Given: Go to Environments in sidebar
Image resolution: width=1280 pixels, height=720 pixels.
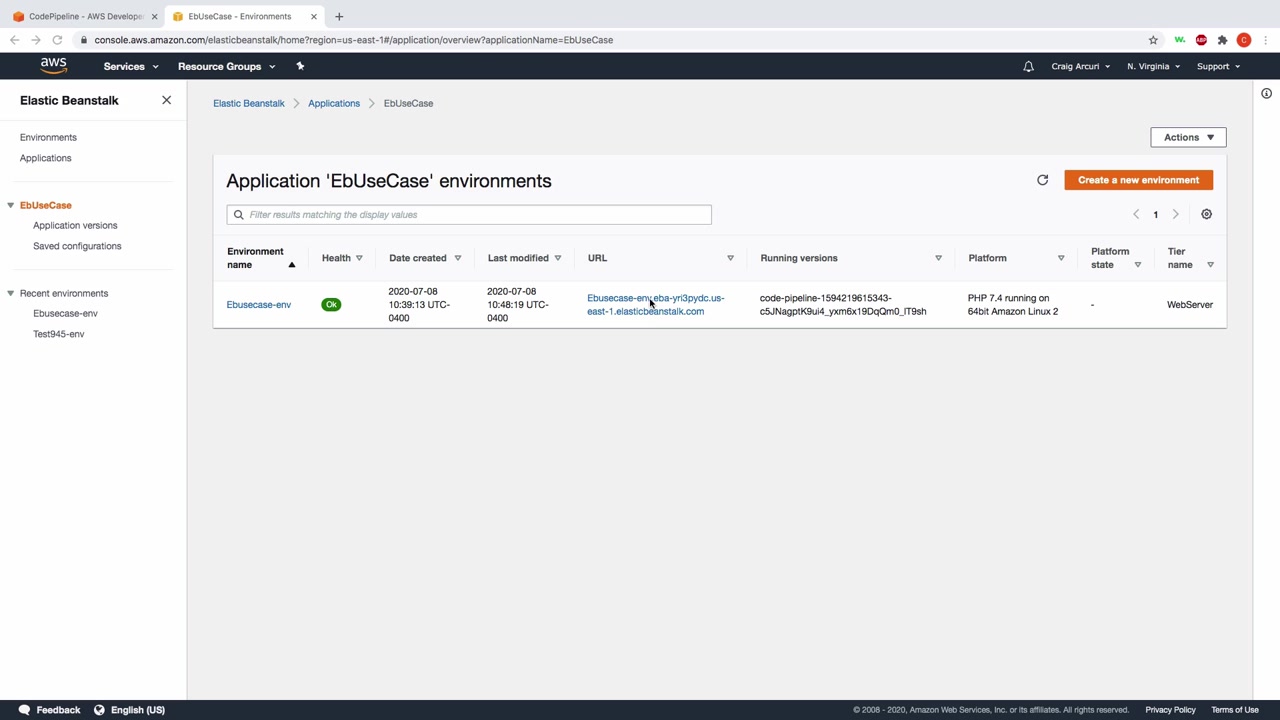Looking at the screenshot, I should click(x=48, y=137).
